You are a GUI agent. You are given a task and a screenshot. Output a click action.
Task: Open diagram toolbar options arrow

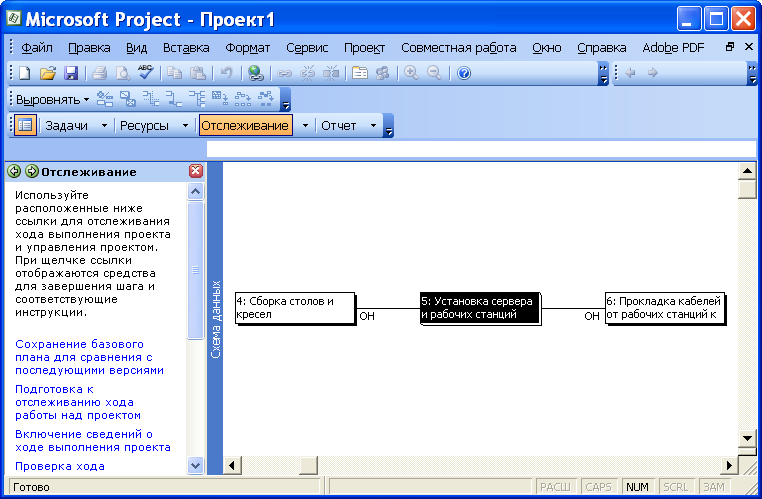coord(286,100)
